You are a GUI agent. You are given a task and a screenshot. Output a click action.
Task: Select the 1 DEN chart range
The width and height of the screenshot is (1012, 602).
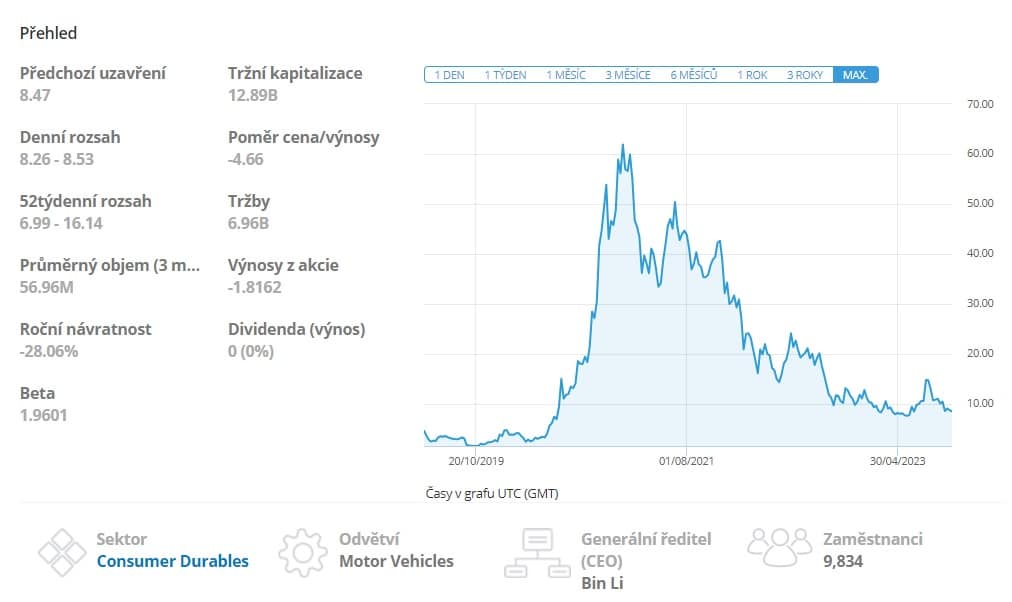click(x=449, y=74)
